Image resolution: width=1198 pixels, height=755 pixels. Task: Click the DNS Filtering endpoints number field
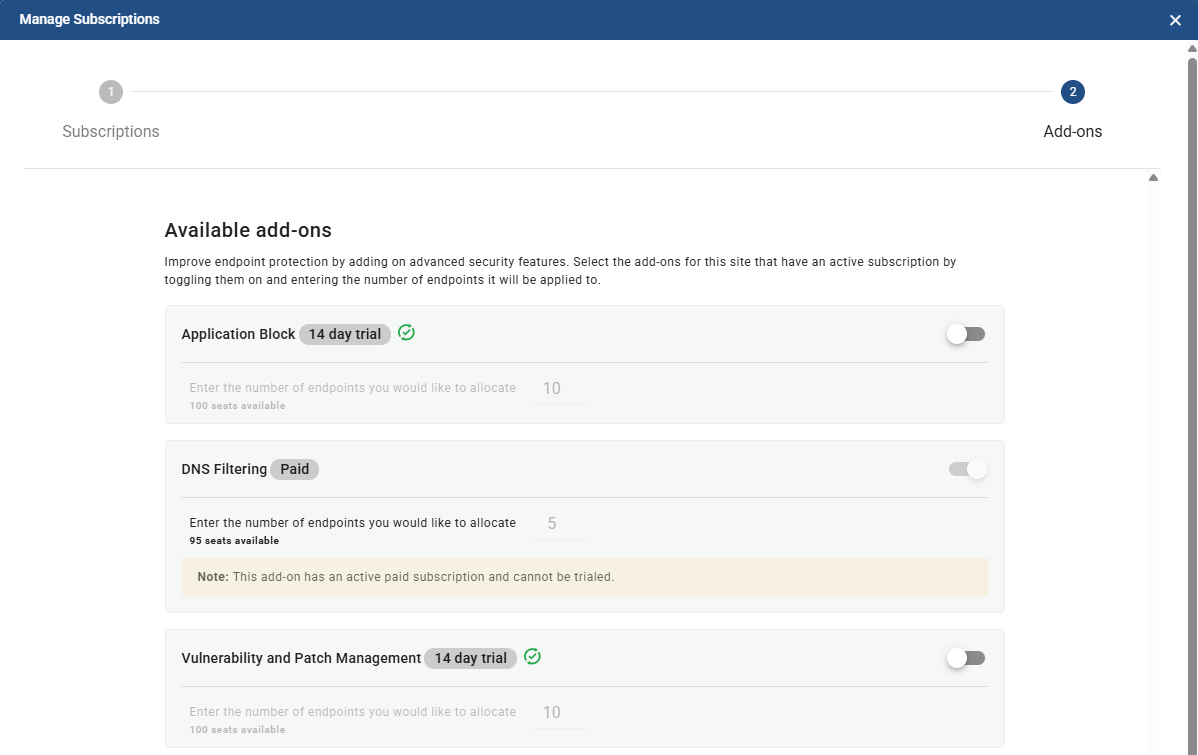[559, 523]
